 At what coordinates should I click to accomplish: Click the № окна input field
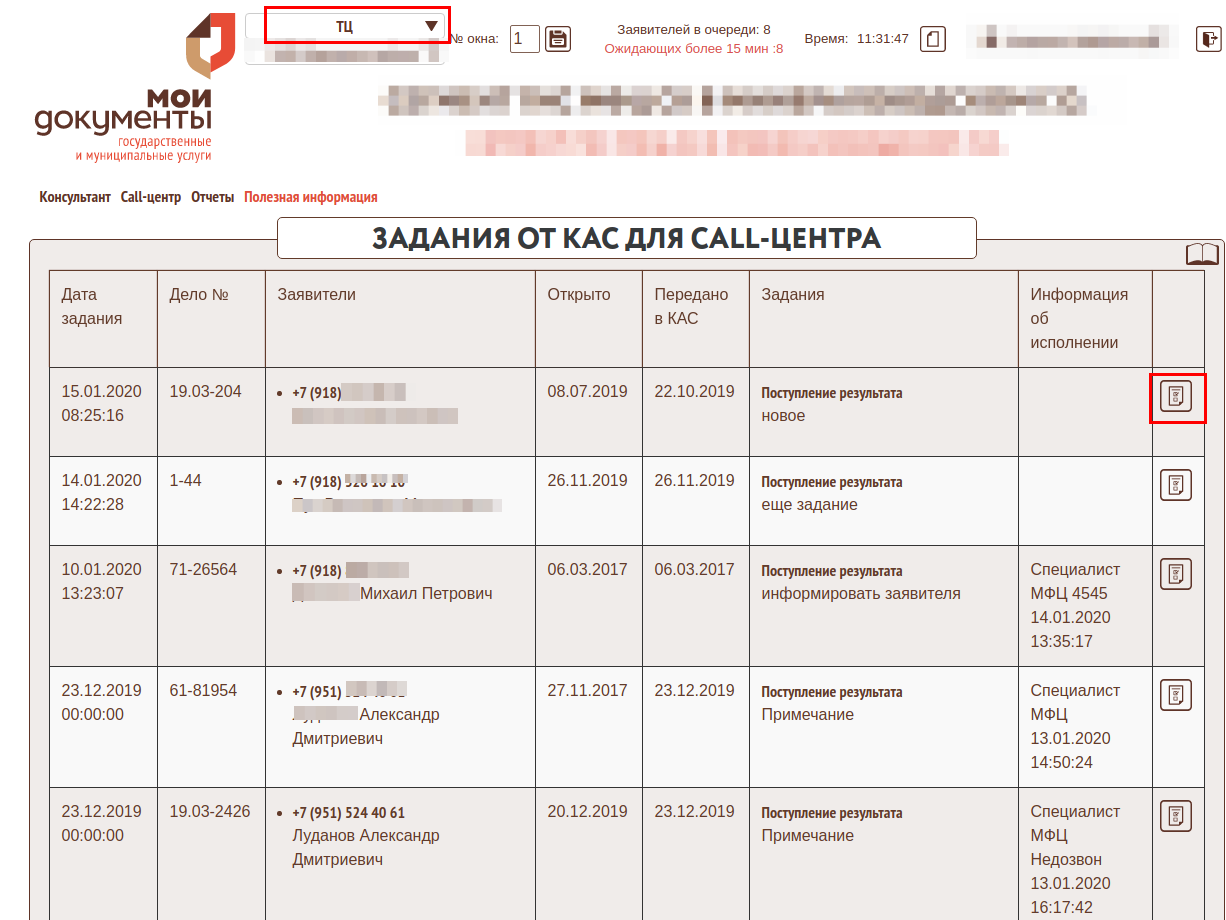pyautogui.click(x=524, y=39)
